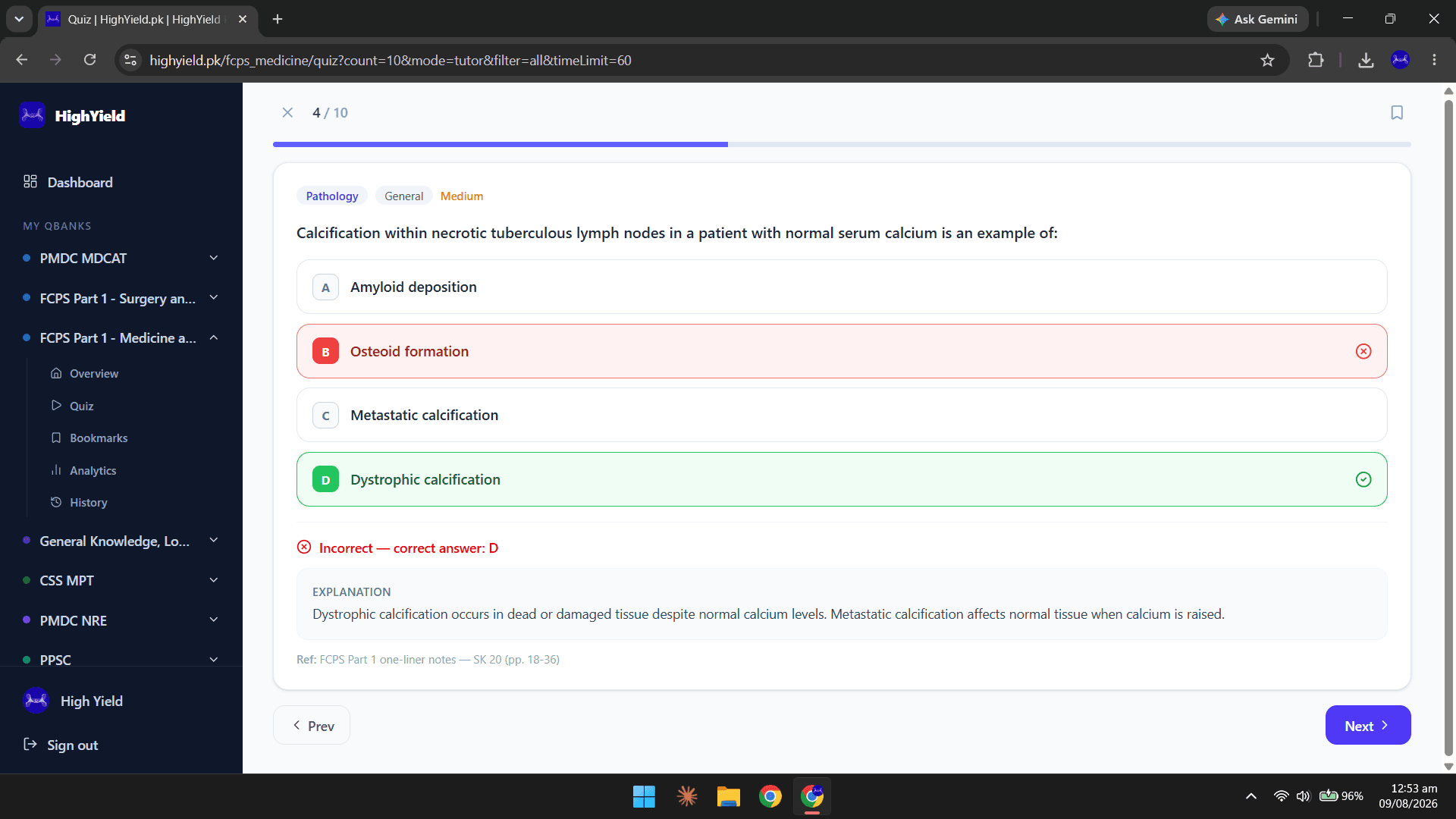Open File Explorer from the taskbar
The width and height of the screenshot is (1456, 819).
(728, 796)
